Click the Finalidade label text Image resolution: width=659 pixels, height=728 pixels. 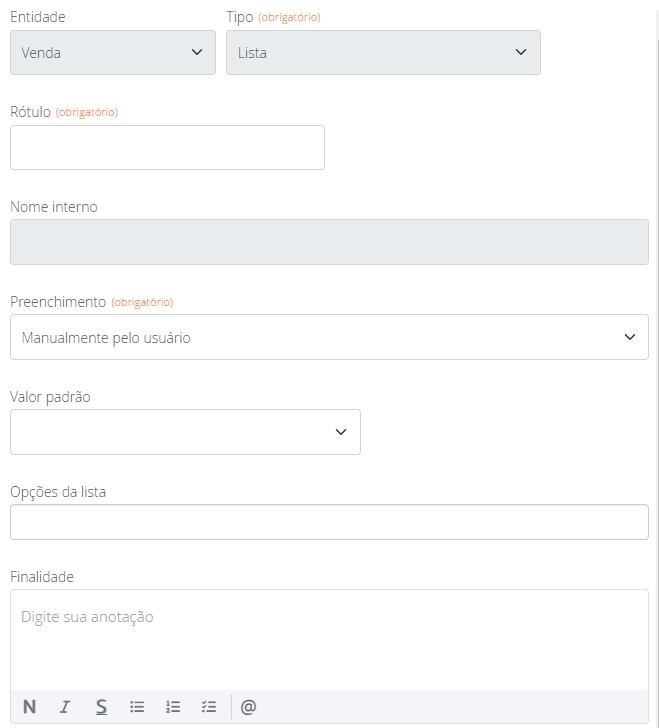click(42, 577)
